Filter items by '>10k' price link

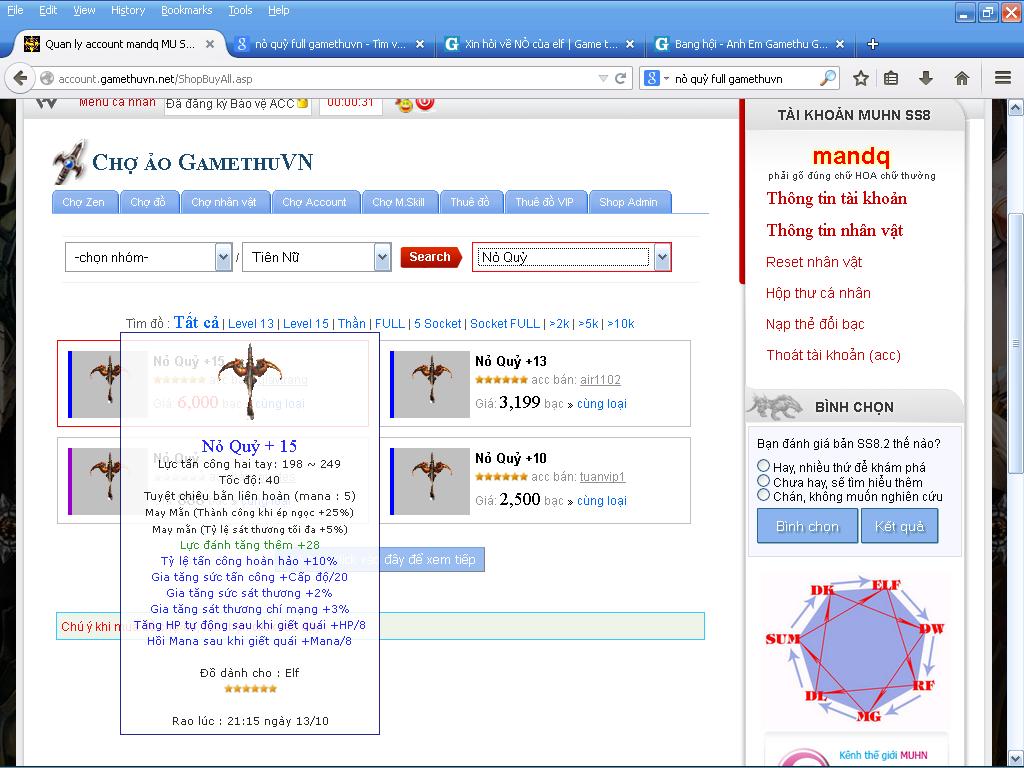click(620, 324)
